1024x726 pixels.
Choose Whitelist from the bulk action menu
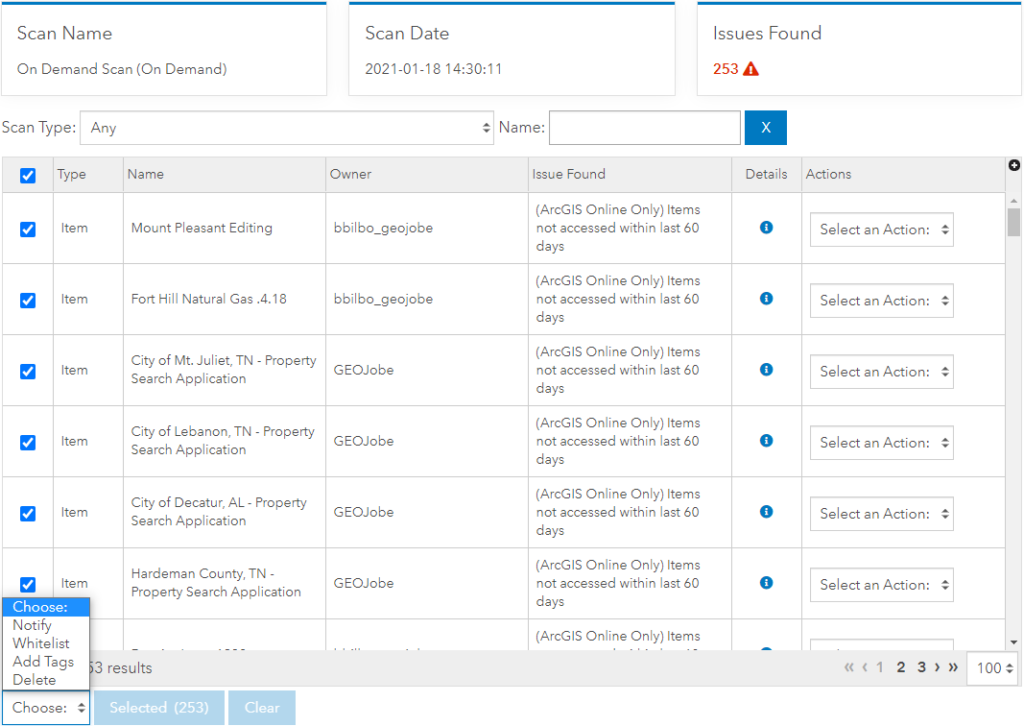(x=41, y=643)
